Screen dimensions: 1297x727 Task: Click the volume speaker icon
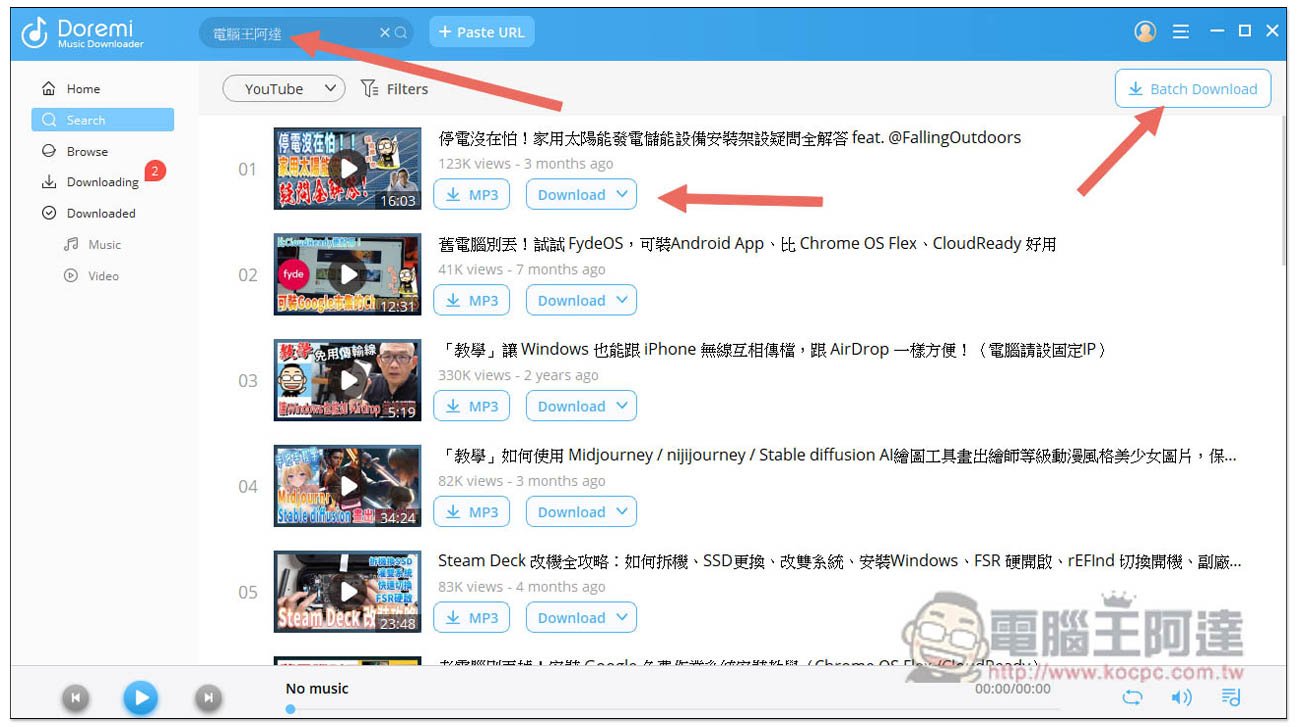[x=1181, y=697]
